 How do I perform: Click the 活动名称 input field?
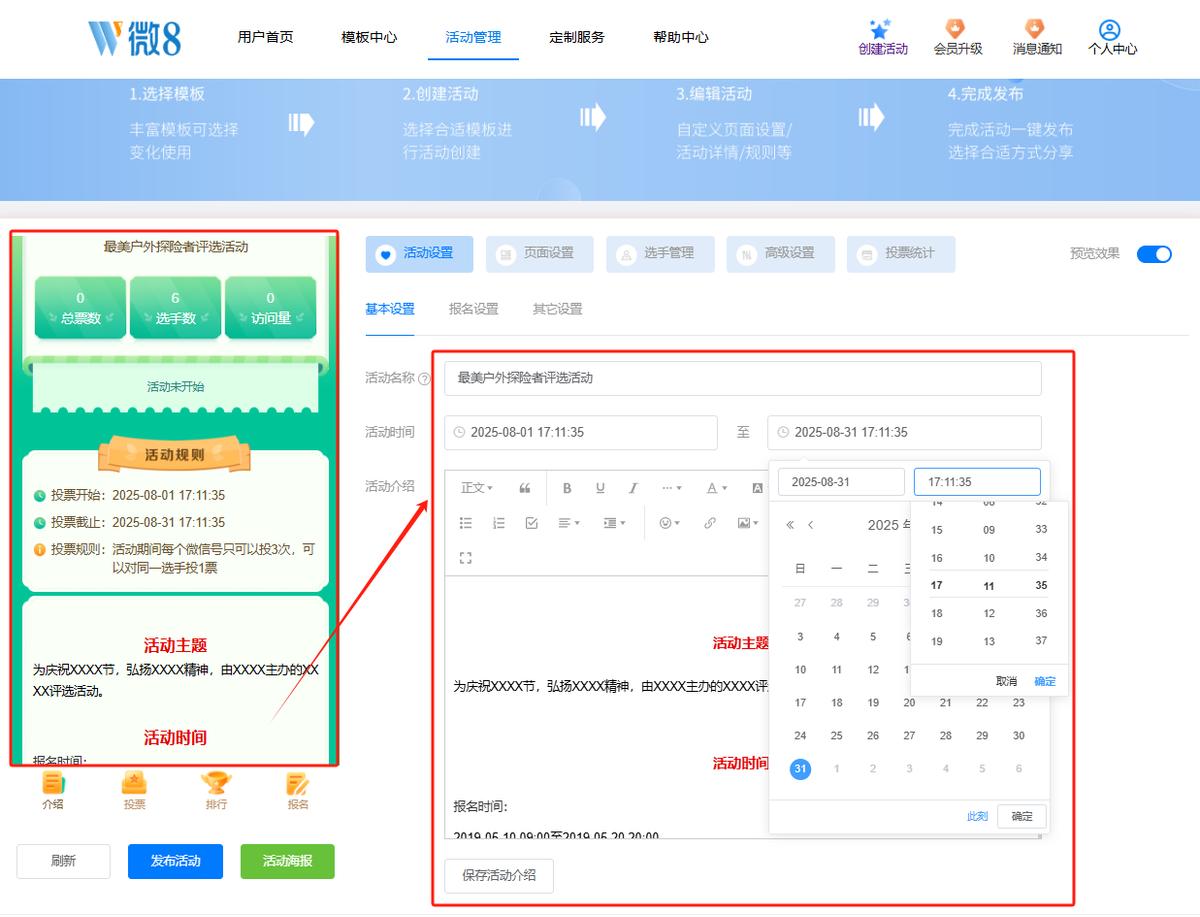pos(743,378)
